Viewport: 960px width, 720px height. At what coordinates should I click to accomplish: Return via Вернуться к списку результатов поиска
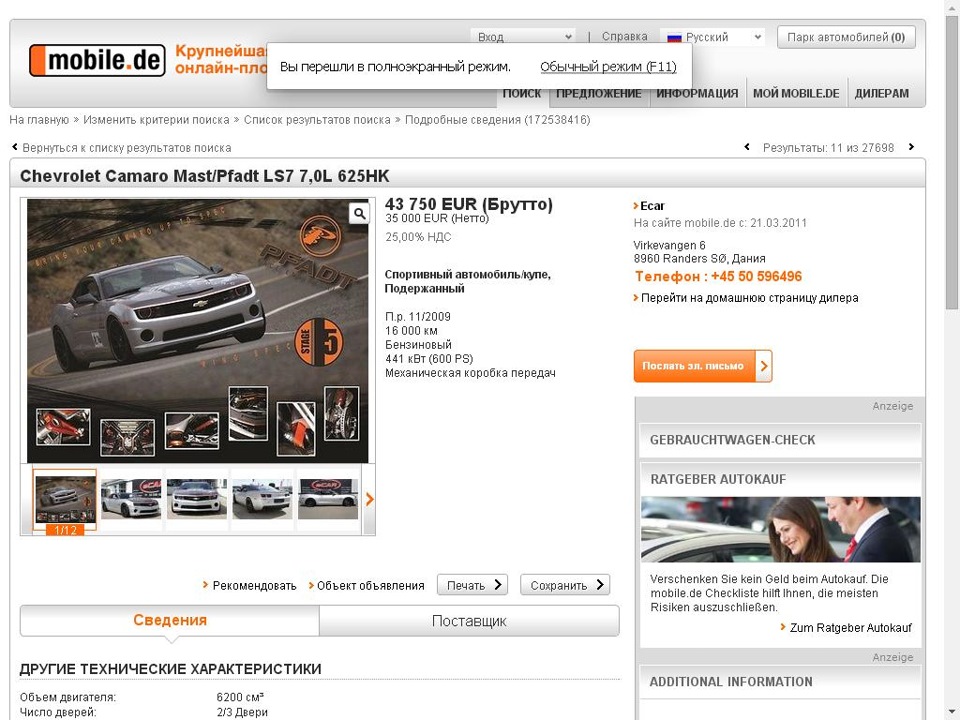[127, 148]
